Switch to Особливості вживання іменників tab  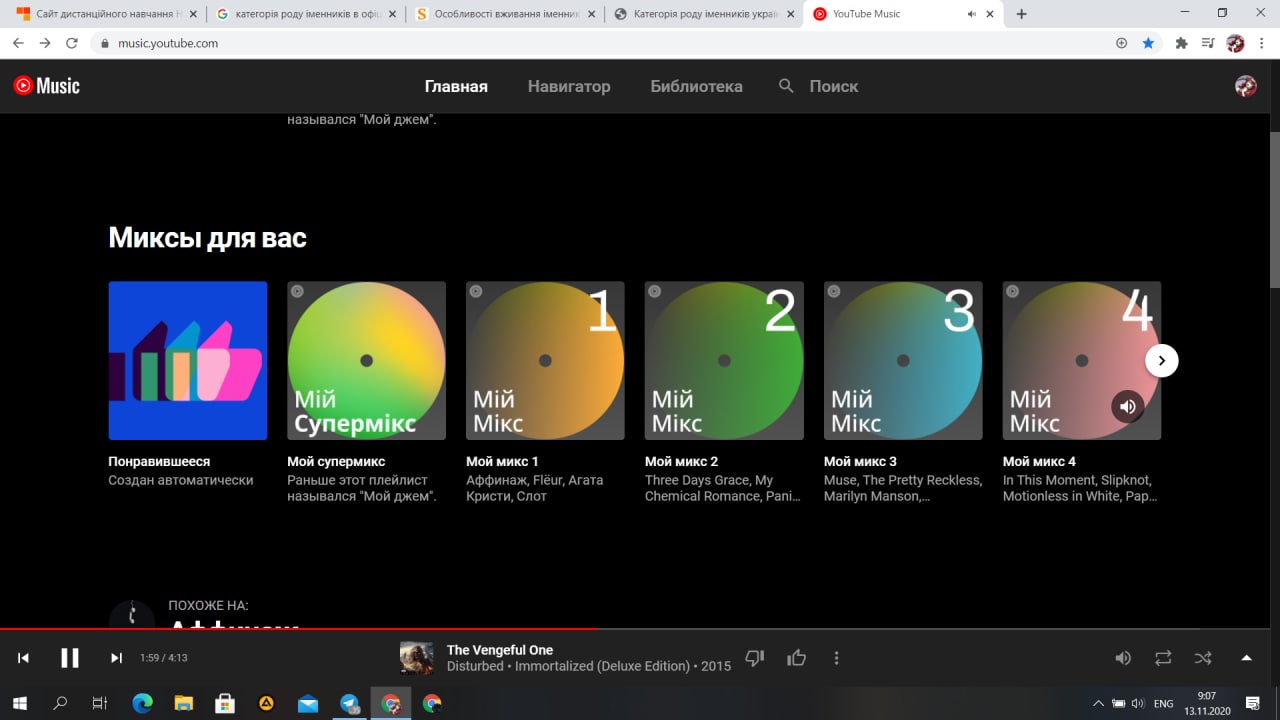click(505, 14)
